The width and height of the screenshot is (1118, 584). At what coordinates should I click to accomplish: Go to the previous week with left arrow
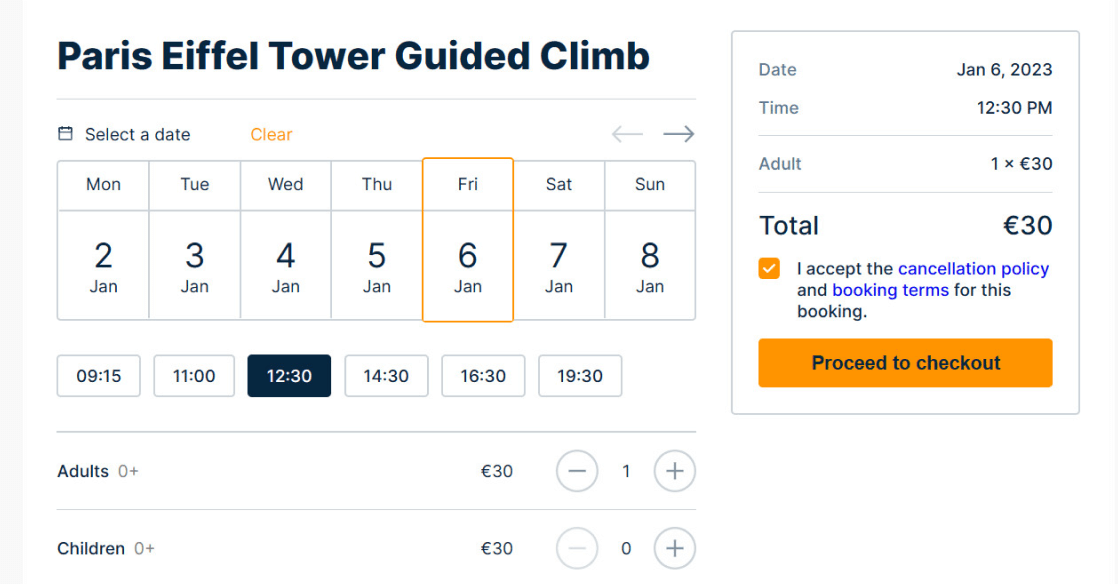point(627,134)
